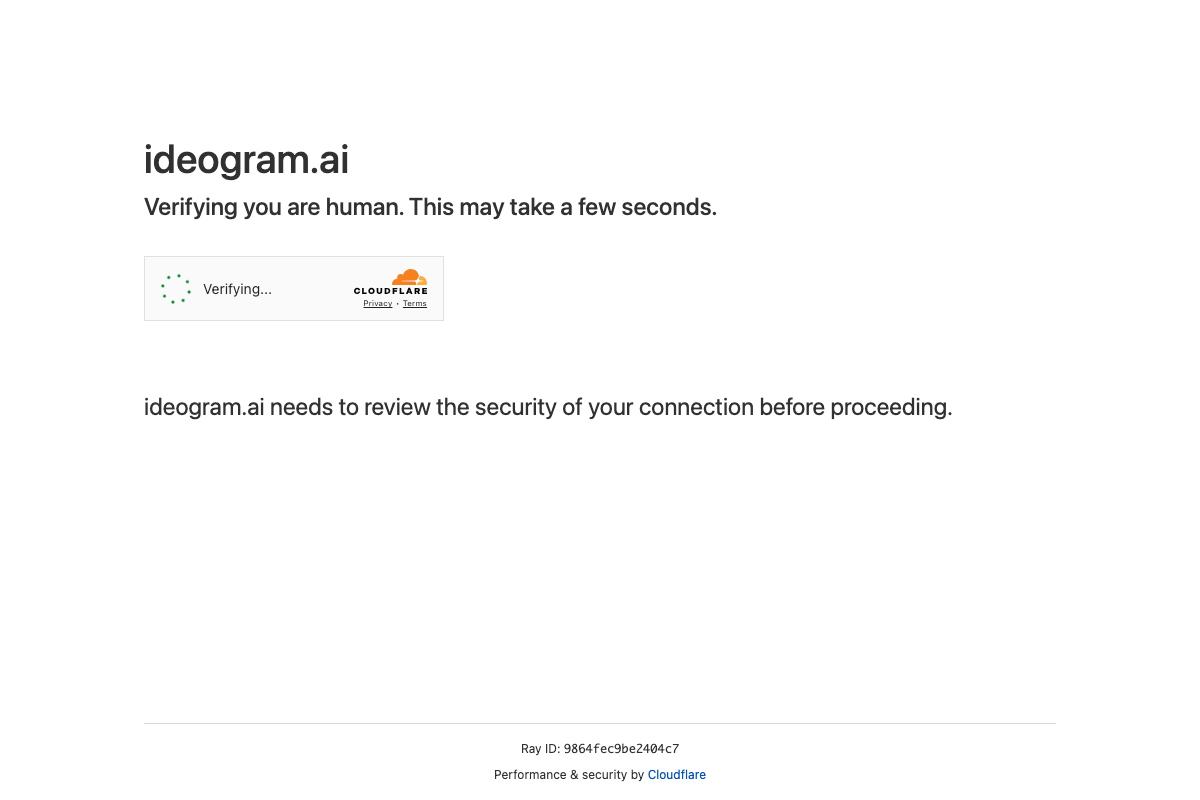Click the blank middle area of verification widget
Screen dimensions: 1200x800
310,289
